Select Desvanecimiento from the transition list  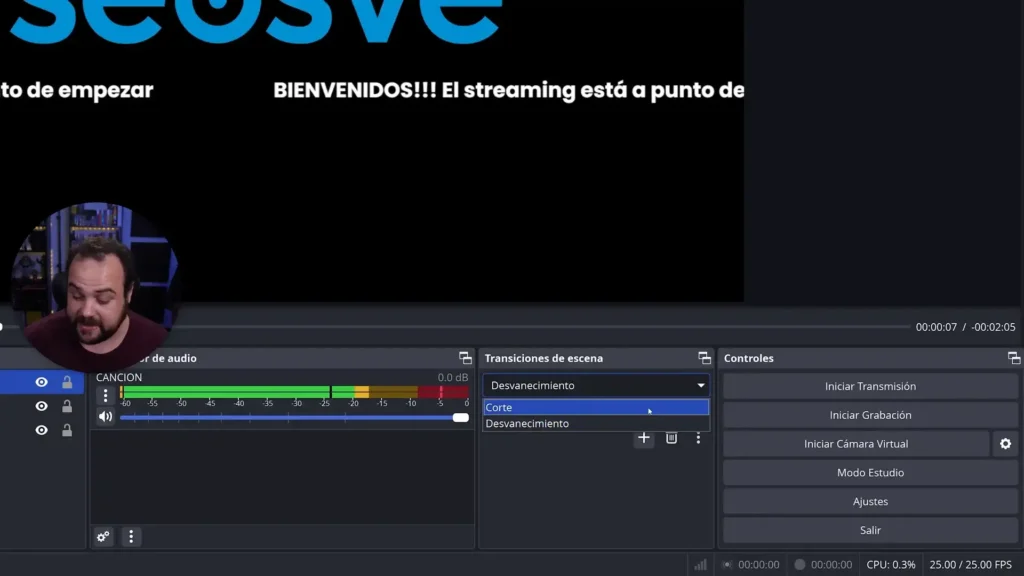point(595,423)
